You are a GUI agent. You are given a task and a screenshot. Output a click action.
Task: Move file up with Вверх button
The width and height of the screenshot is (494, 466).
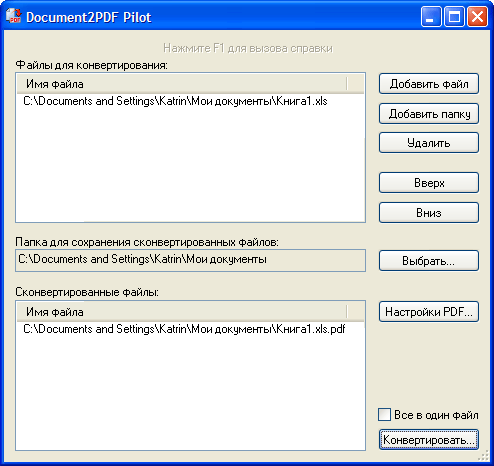click(429, 183)
